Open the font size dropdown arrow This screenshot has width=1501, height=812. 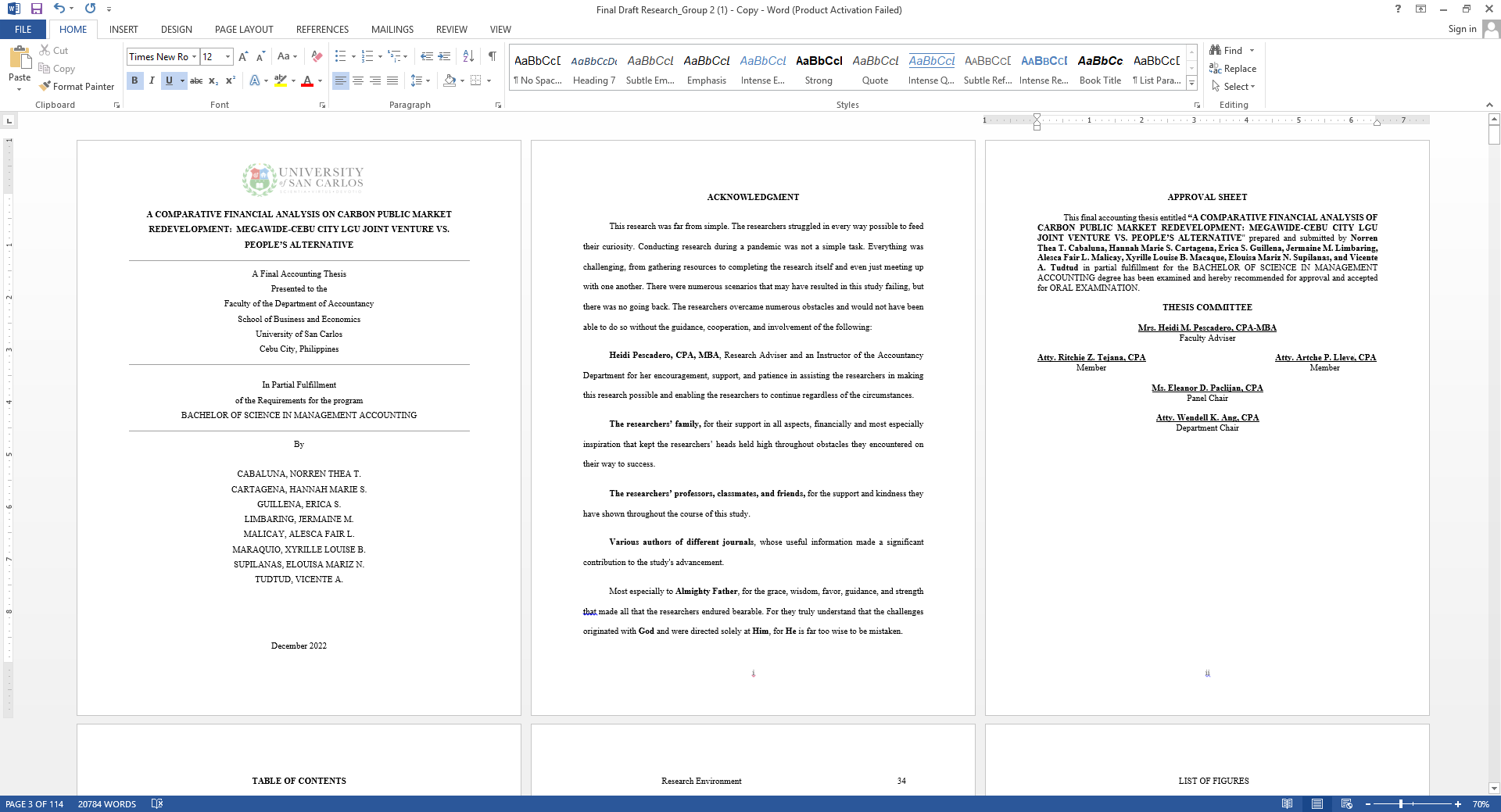point(228,56)
